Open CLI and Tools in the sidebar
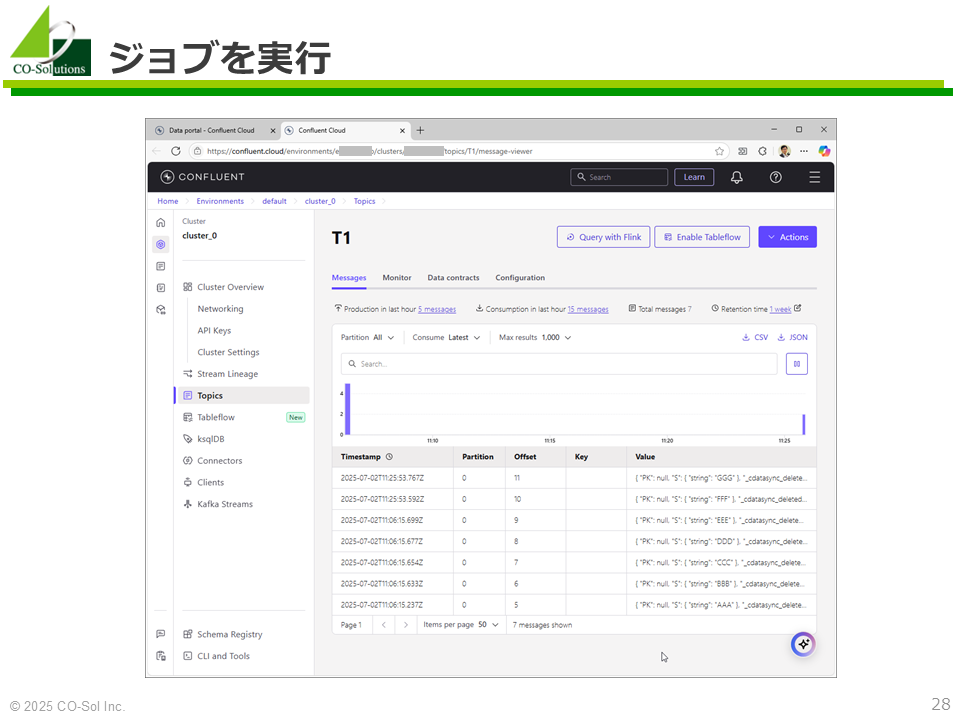 (217, 656)
